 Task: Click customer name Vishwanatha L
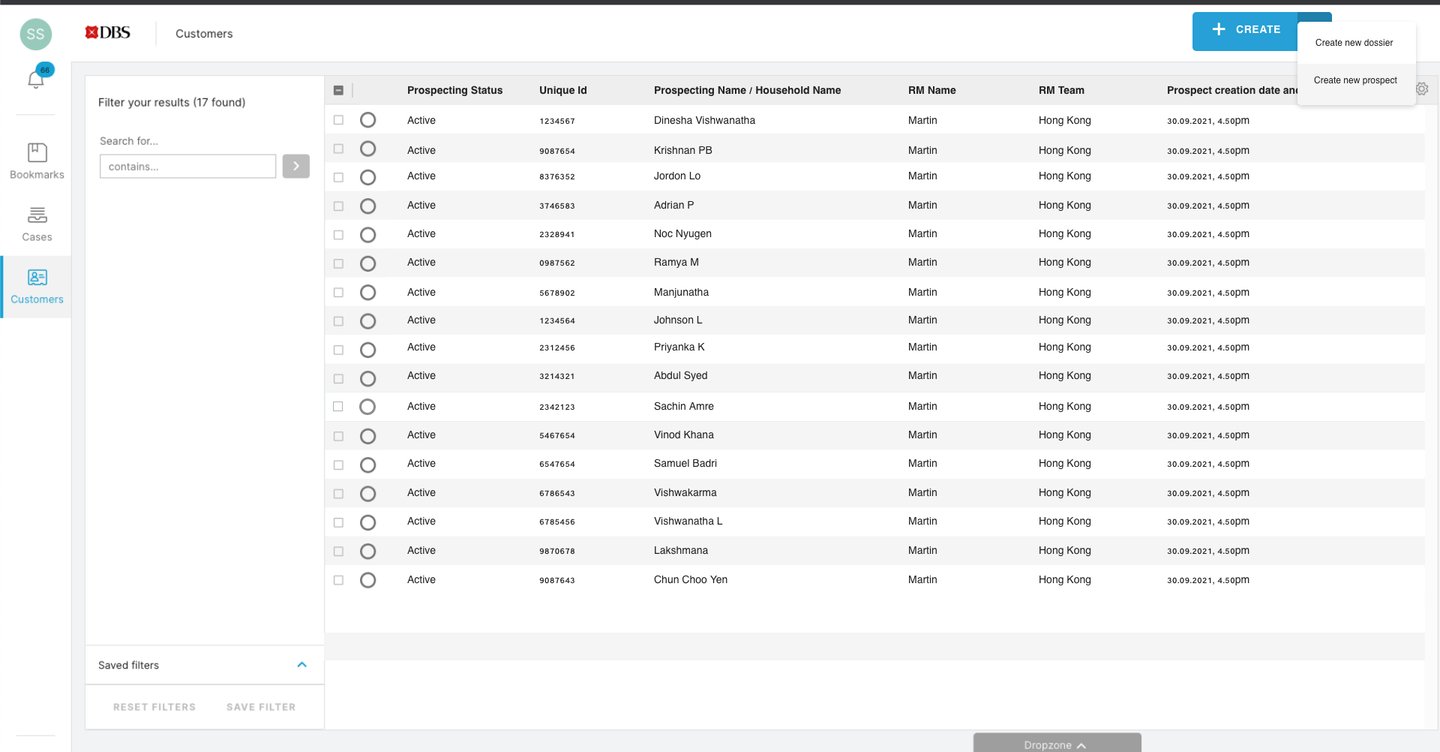pyautogui.click(x=688, y=521)
